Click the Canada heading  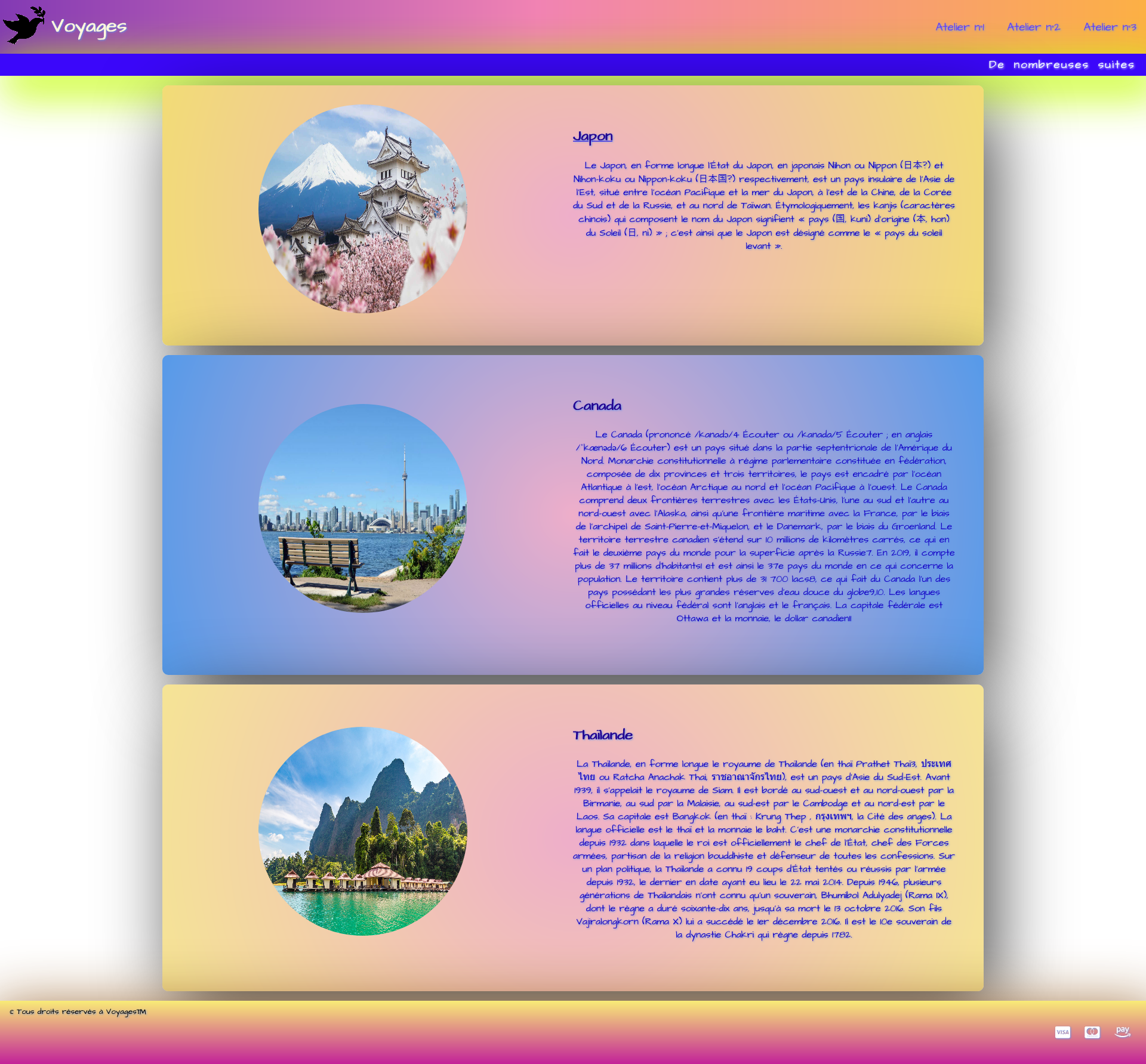pos(597,406)
